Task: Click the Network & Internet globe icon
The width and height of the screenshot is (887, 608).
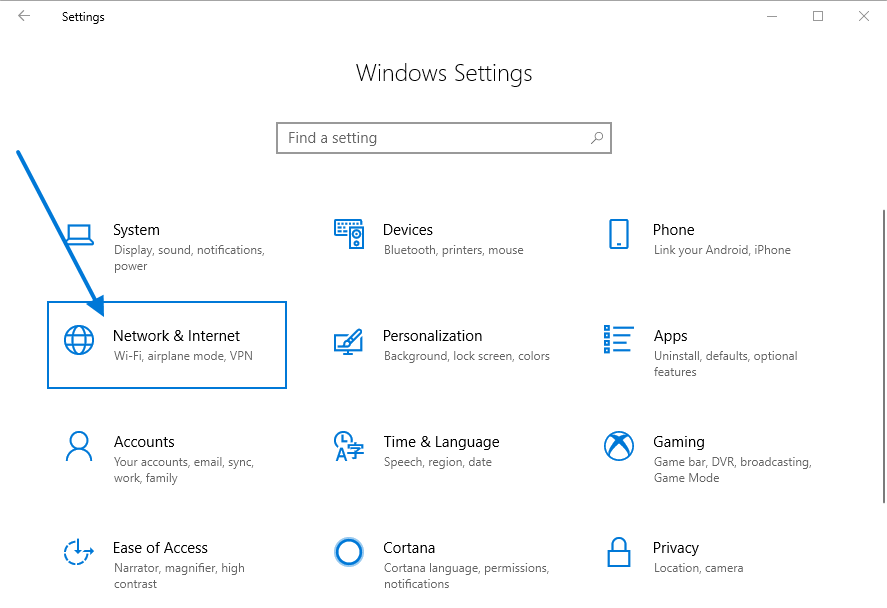Action: pyautogui.click(x=79, y=340)
